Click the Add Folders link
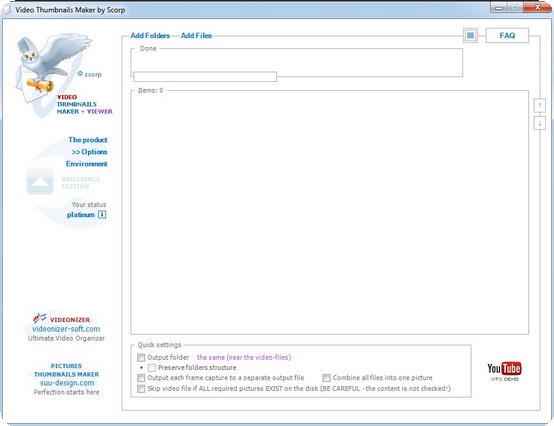 click(x=150, y=36)
